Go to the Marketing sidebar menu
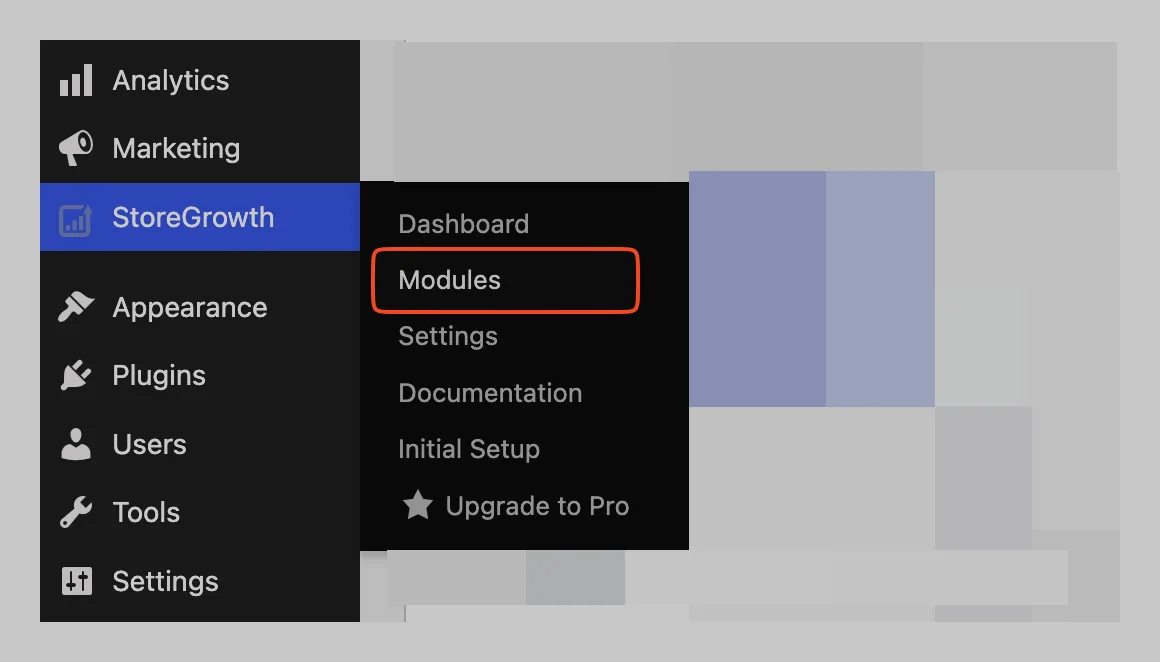This screenshot has width=1160, height=662. (176, 149)
